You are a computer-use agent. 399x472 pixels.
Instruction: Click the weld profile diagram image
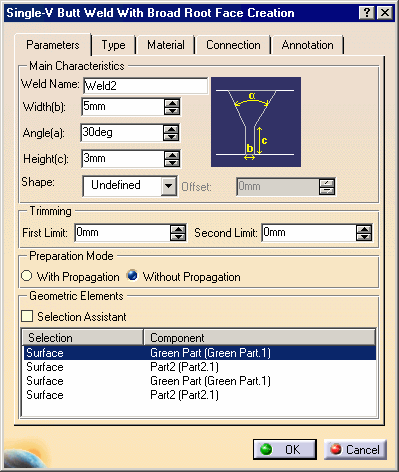(x=256, y=122)
